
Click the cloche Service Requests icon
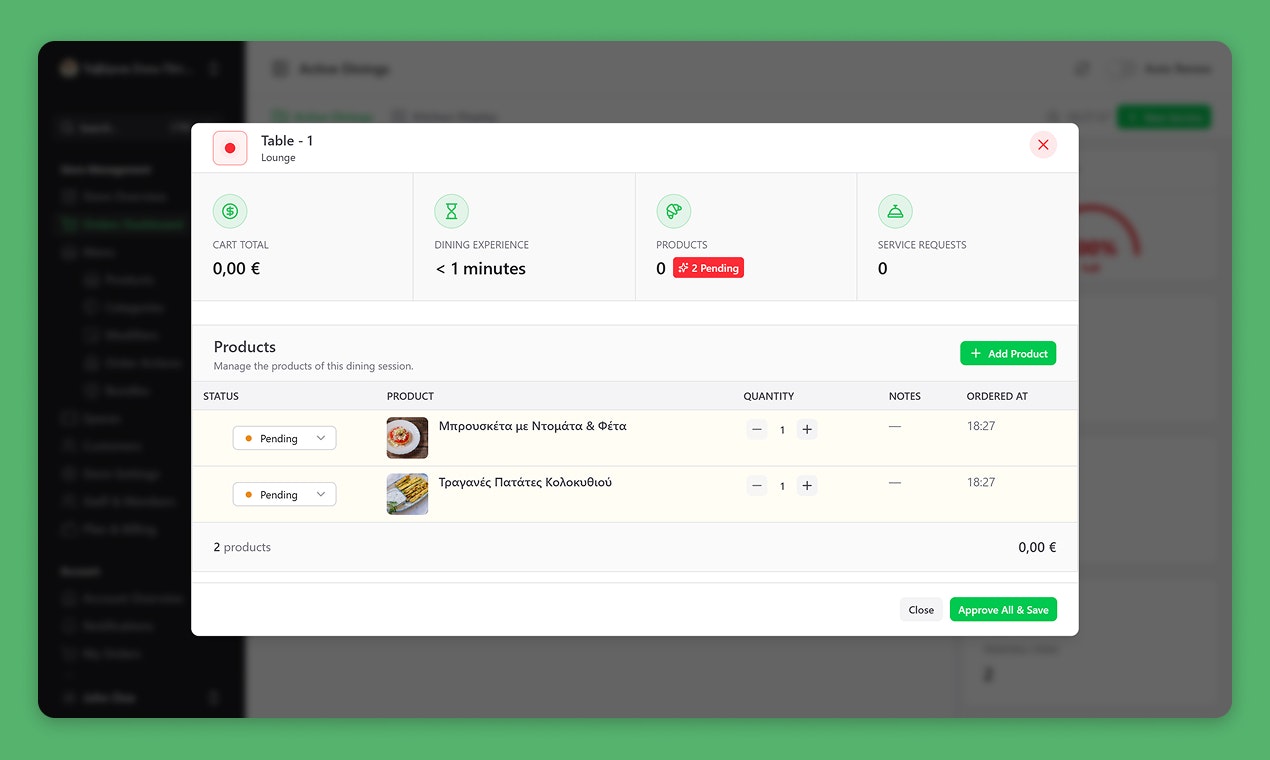[x=895, y=211]
